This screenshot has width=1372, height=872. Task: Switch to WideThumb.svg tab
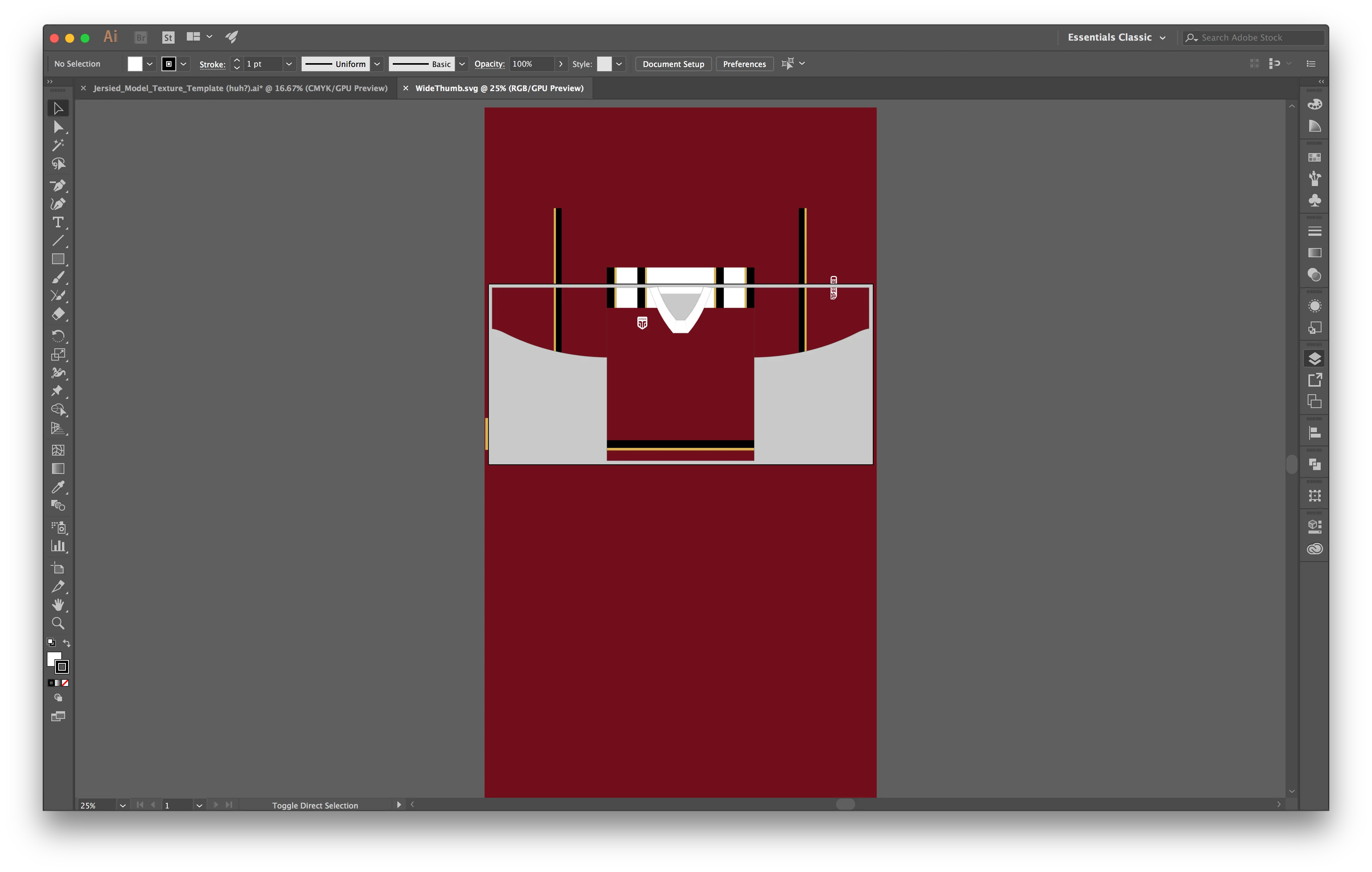click(499, 88)
